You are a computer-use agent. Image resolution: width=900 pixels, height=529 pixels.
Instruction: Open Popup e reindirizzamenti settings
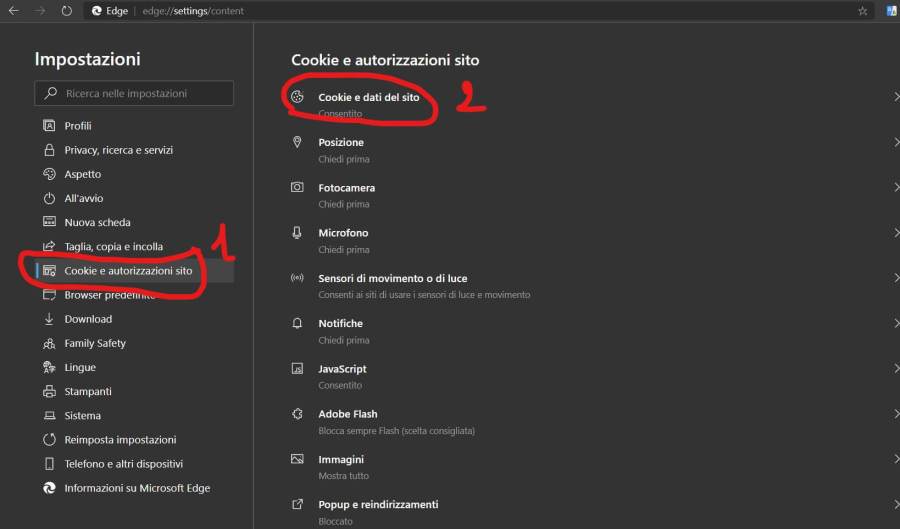(378, 505)
